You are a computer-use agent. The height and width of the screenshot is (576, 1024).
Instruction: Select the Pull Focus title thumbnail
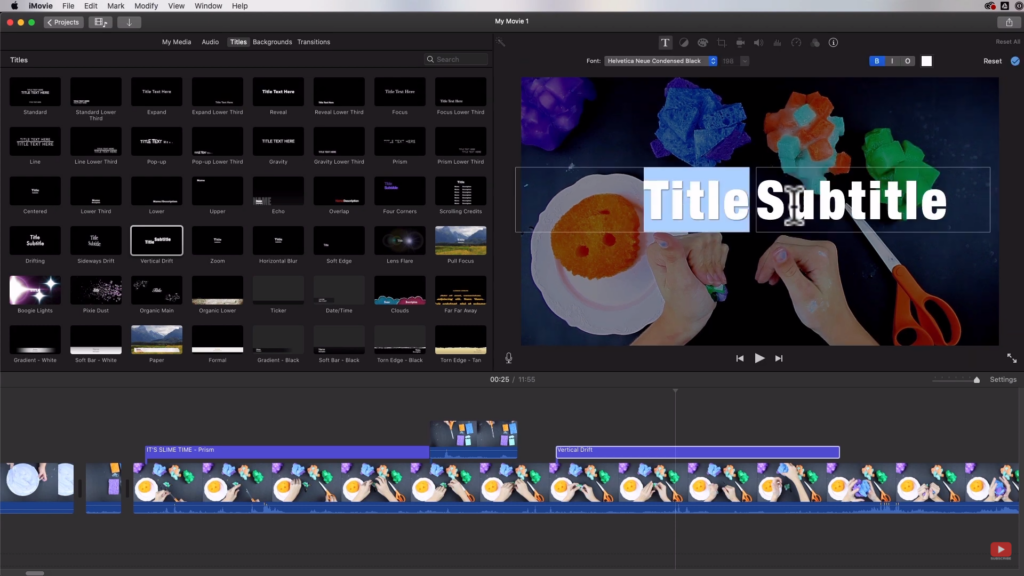[460, 240]
